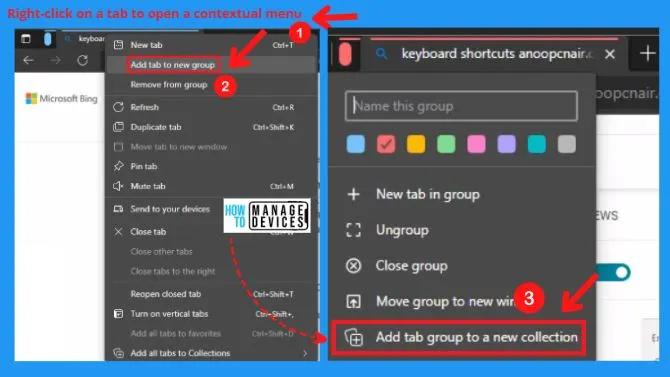
Task: Select Close tab in context menu
Action: tap(148, 232)
